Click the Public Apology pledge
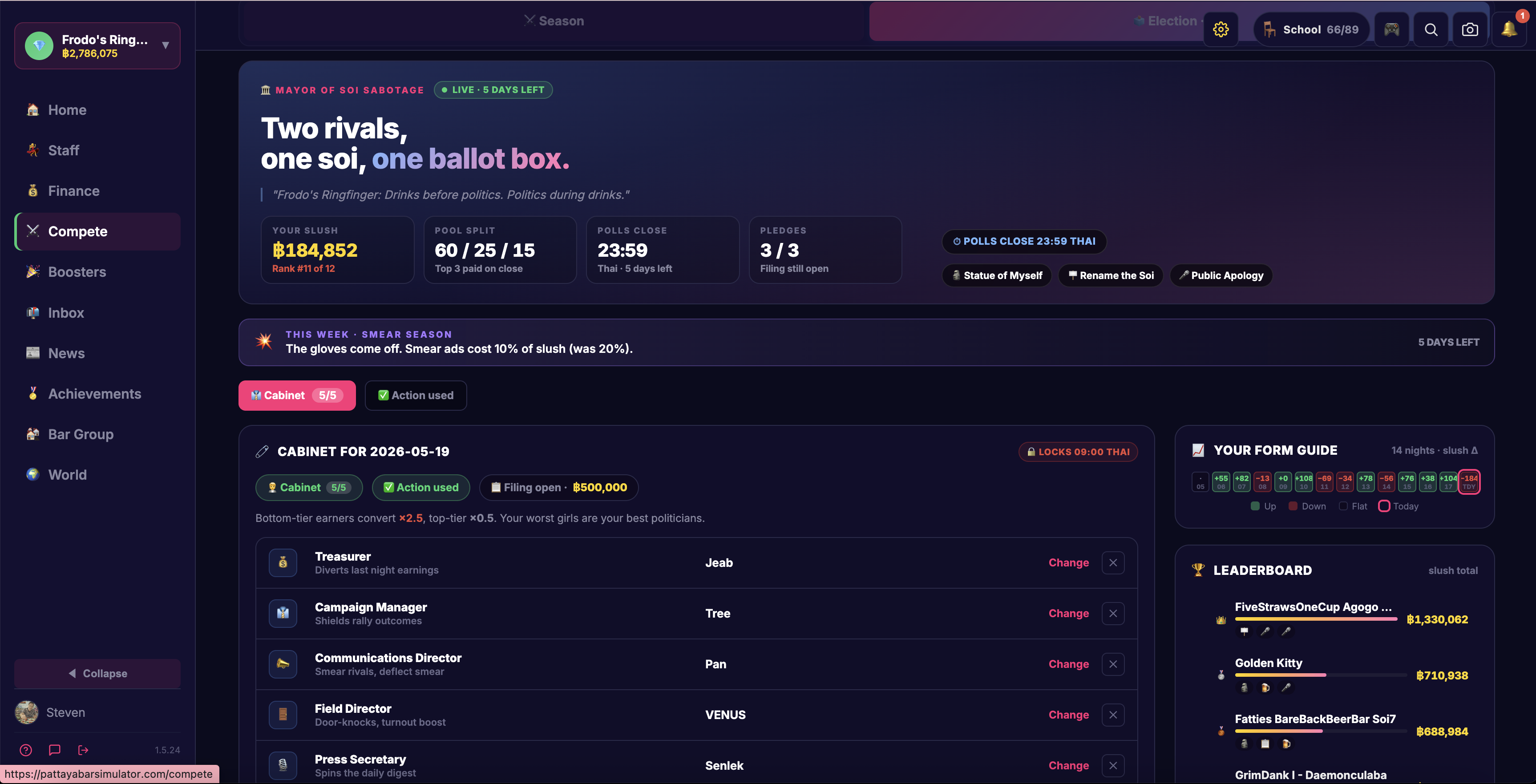The height and width of the screenshot is (784, 1536). (x=1221, y=275)
